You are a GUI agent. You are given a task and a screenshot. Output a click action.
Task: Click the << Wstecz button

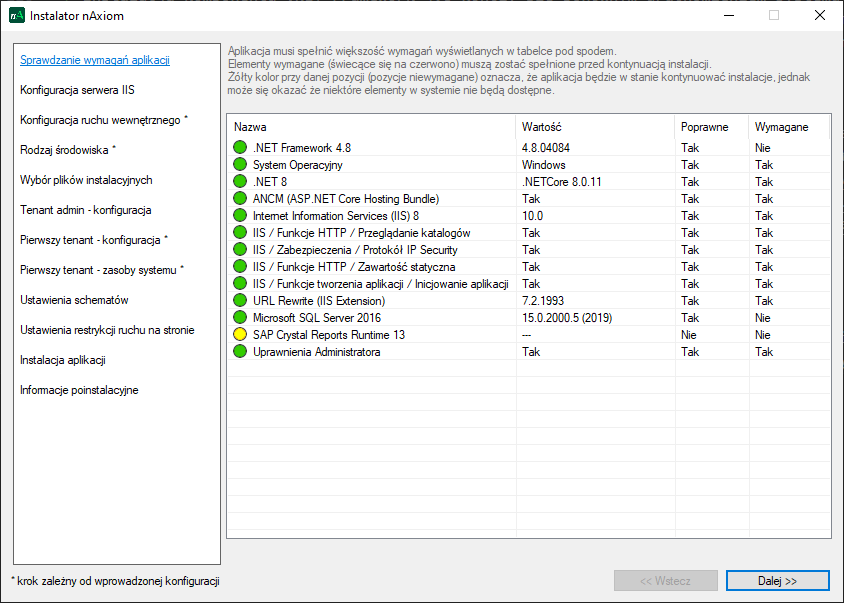(666, 581)
